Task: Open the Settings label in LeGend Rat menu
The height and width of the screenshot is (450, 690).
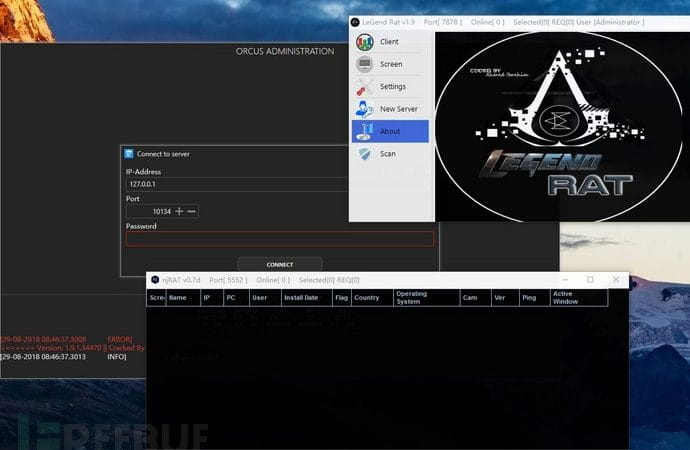Action: pyautogui.click(x=393, y=87)
